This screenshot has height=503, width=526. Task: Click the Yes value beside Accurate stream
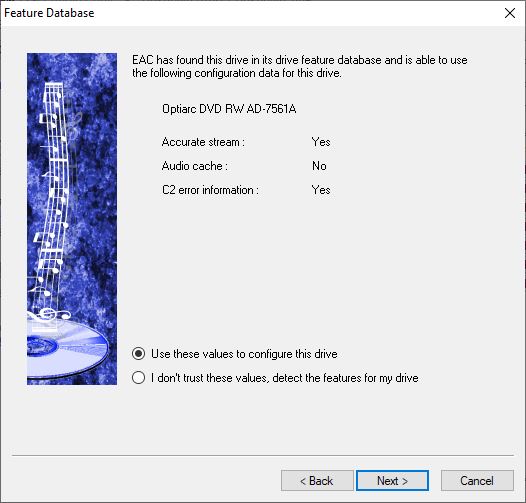click(321, 142)
